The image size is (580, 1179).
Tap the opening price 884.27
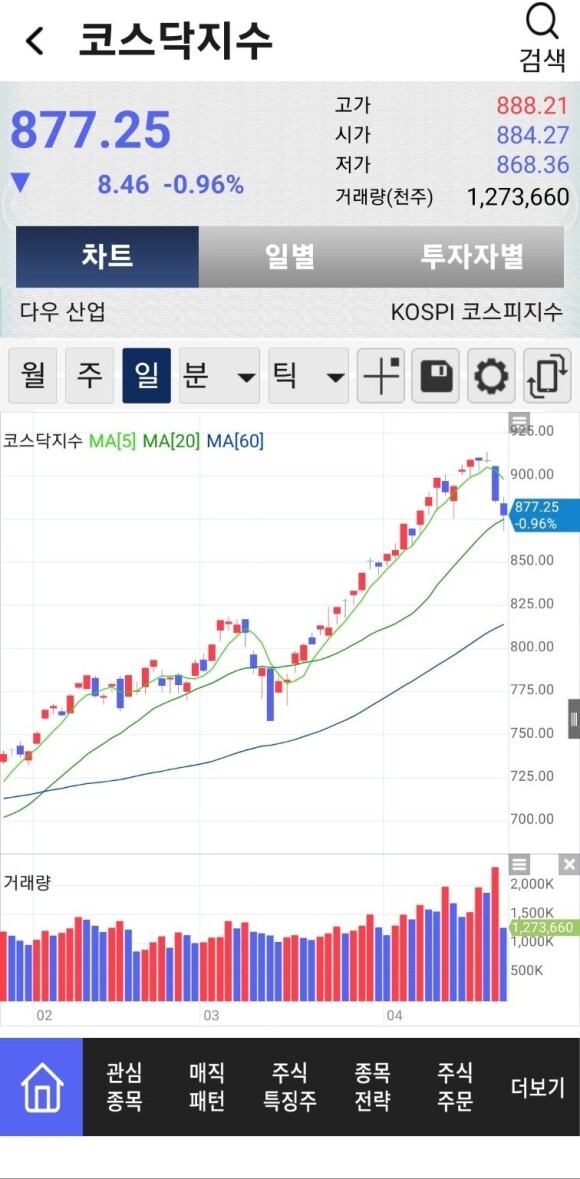click(533, 135)
